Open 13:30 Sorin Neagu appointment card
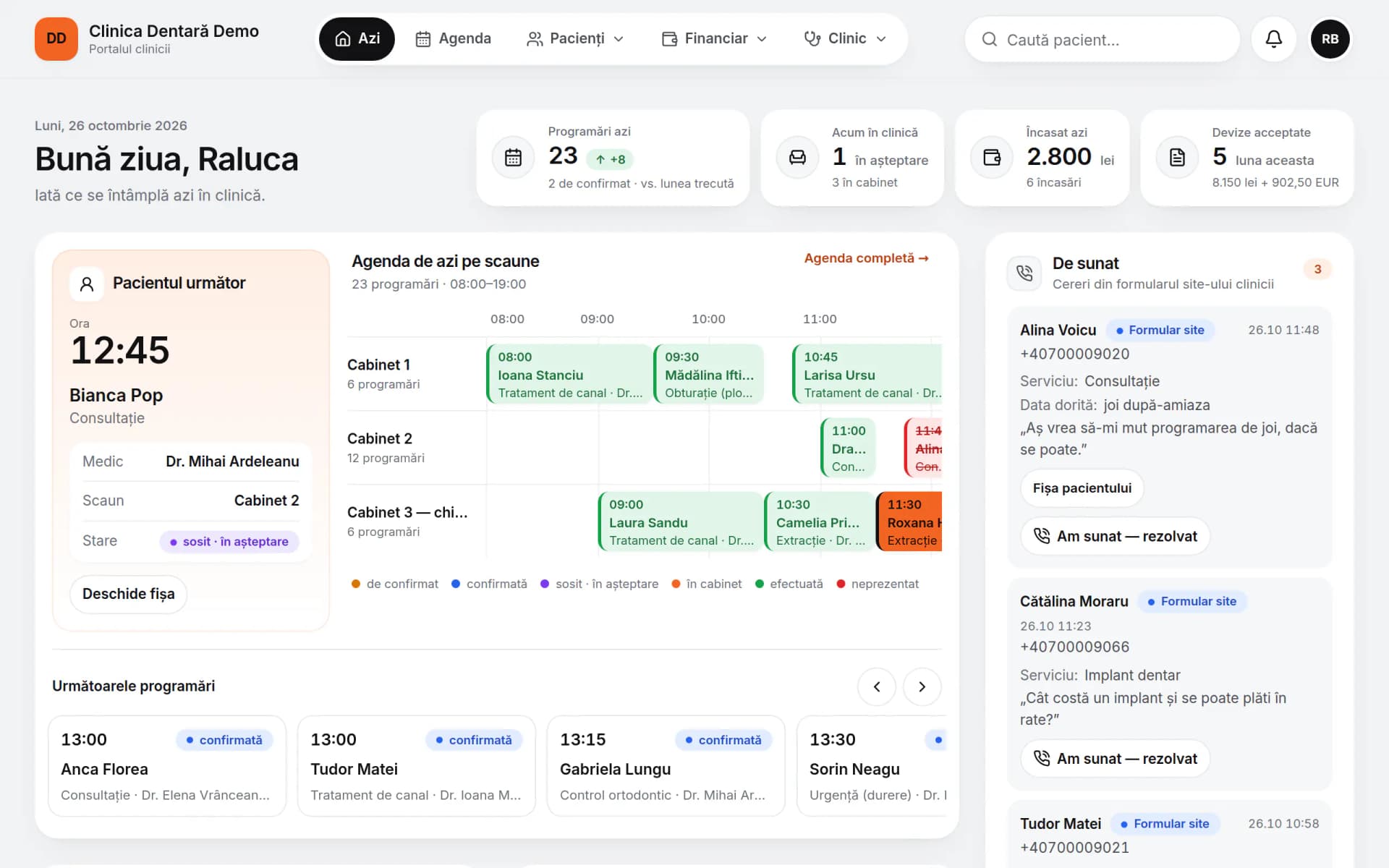 click(x=872, y=766)
